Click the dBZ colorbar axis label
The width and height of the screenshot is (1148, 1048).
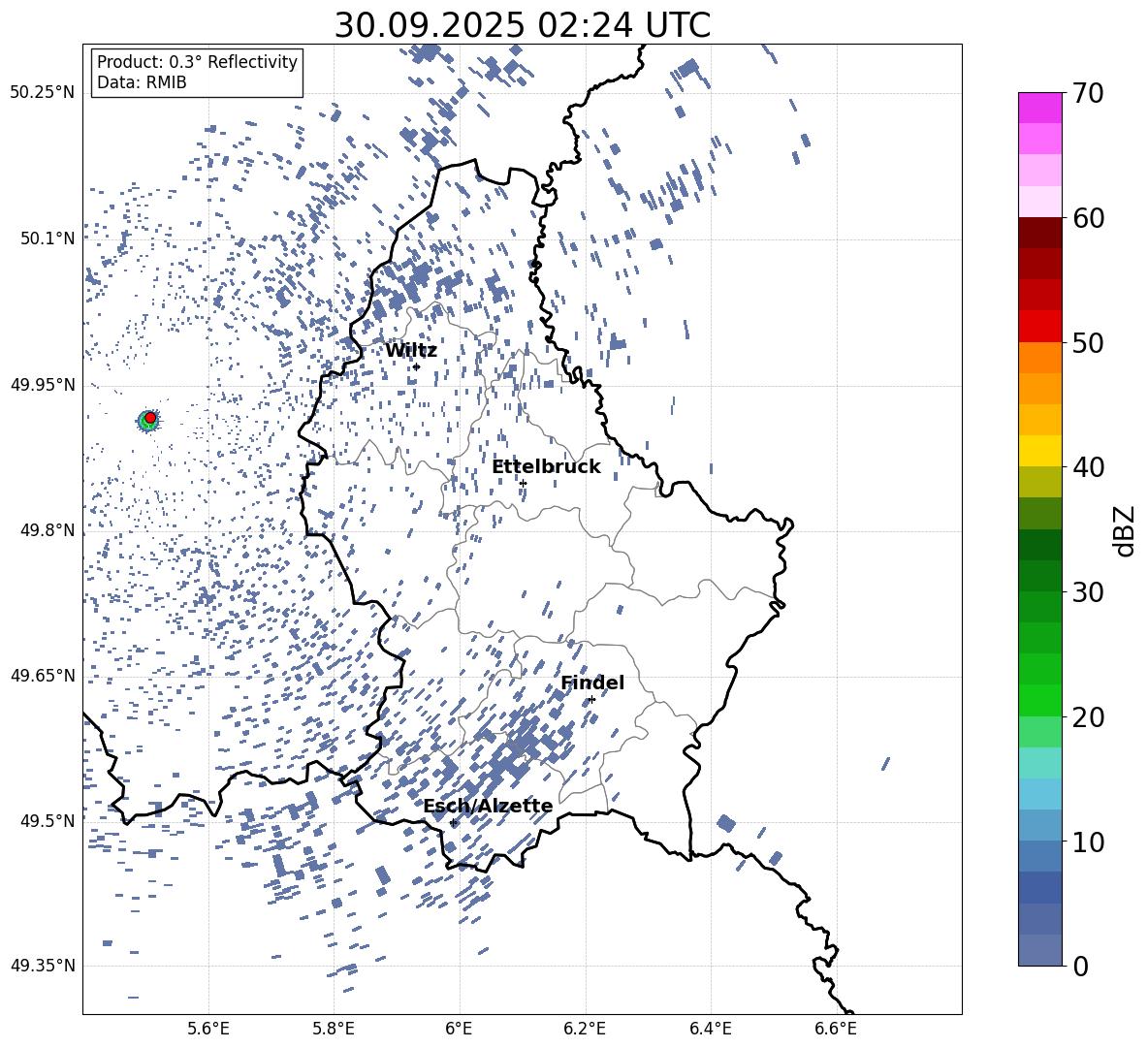point(1125,530)
